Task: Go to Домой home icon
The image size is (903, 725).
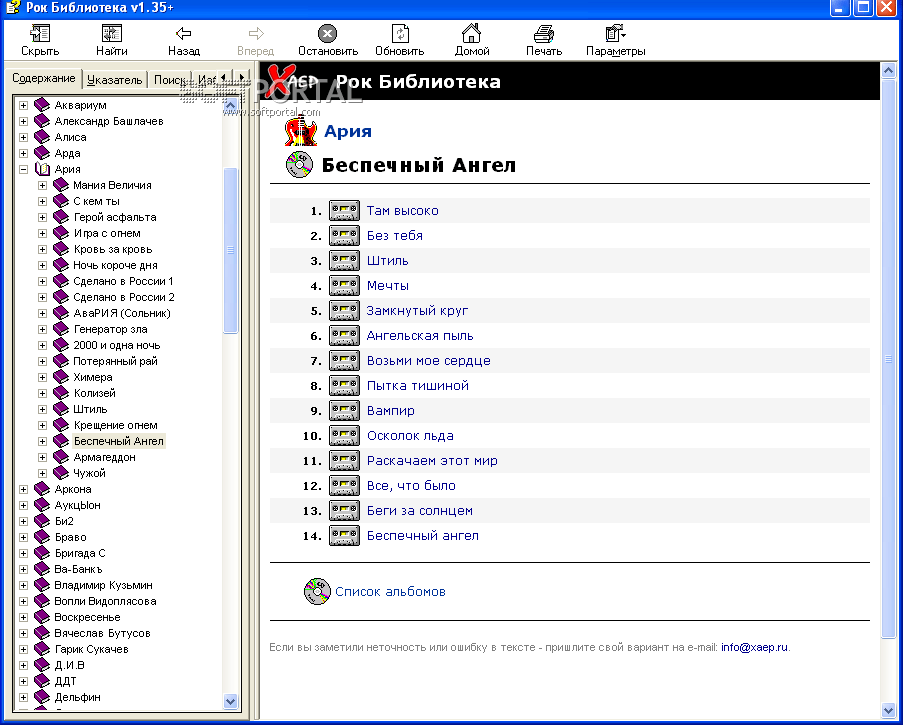Action: (x=471, y=33)
